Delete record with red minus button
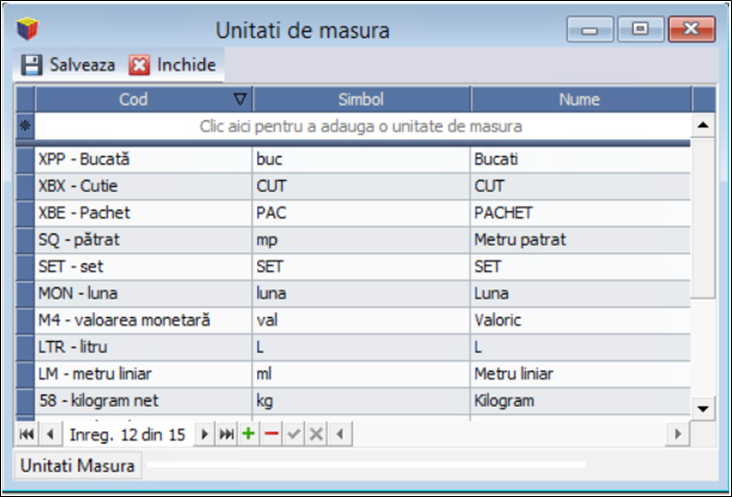This screenshot has height=497, width=732. point(270,434)
